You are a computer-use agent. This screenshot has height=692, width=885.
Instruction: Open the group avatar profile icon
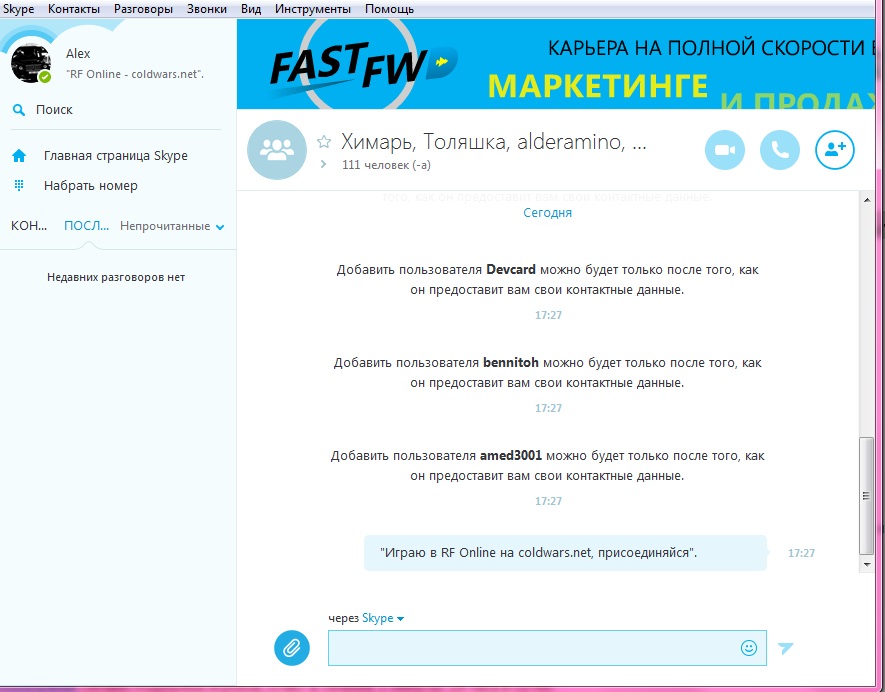pos(277,150)
